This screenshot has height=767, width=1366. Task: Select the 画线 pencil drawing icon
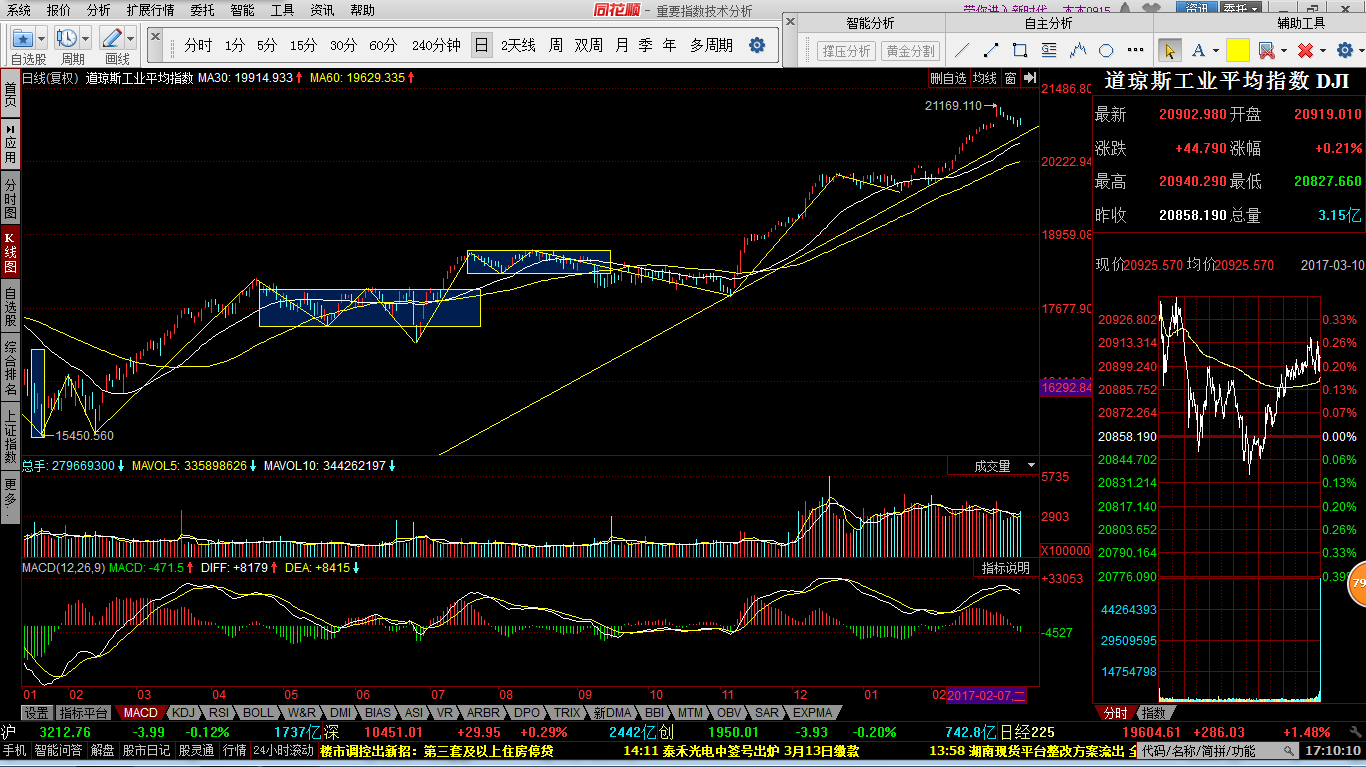coord(112,38)
